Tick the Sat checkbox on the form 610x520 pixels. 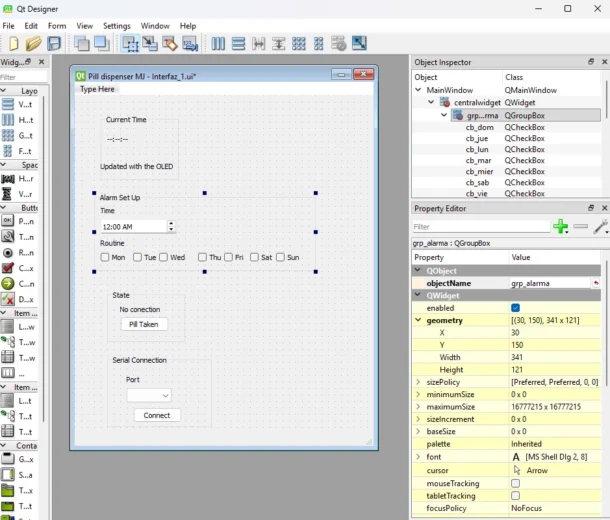[254, 257]
